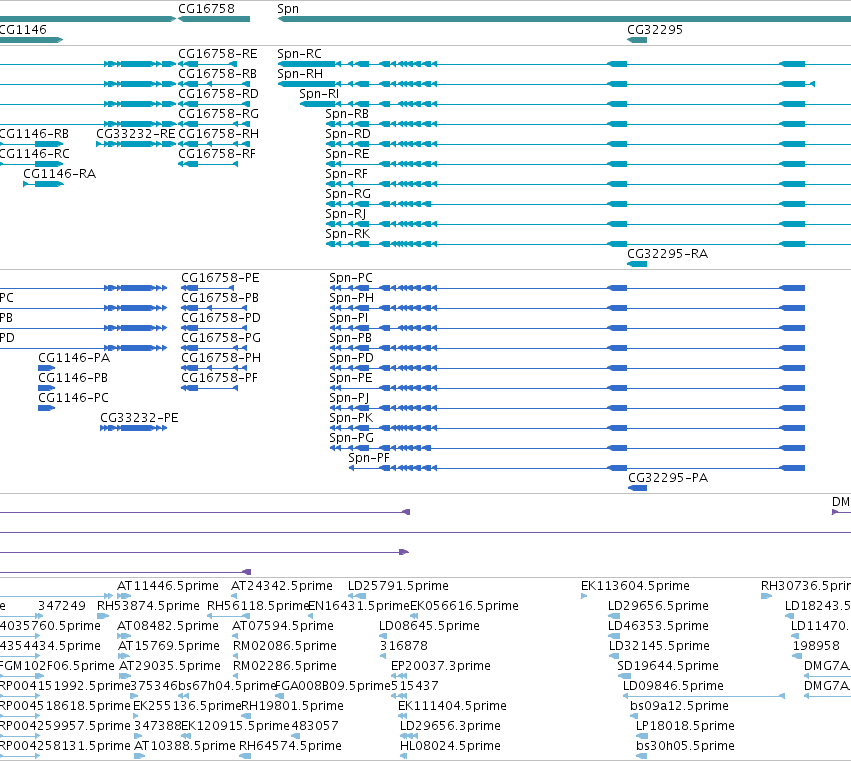The image size is (851, 761).
Task: Click transcript CG16758-RF
Action: (x=217, y=154)
